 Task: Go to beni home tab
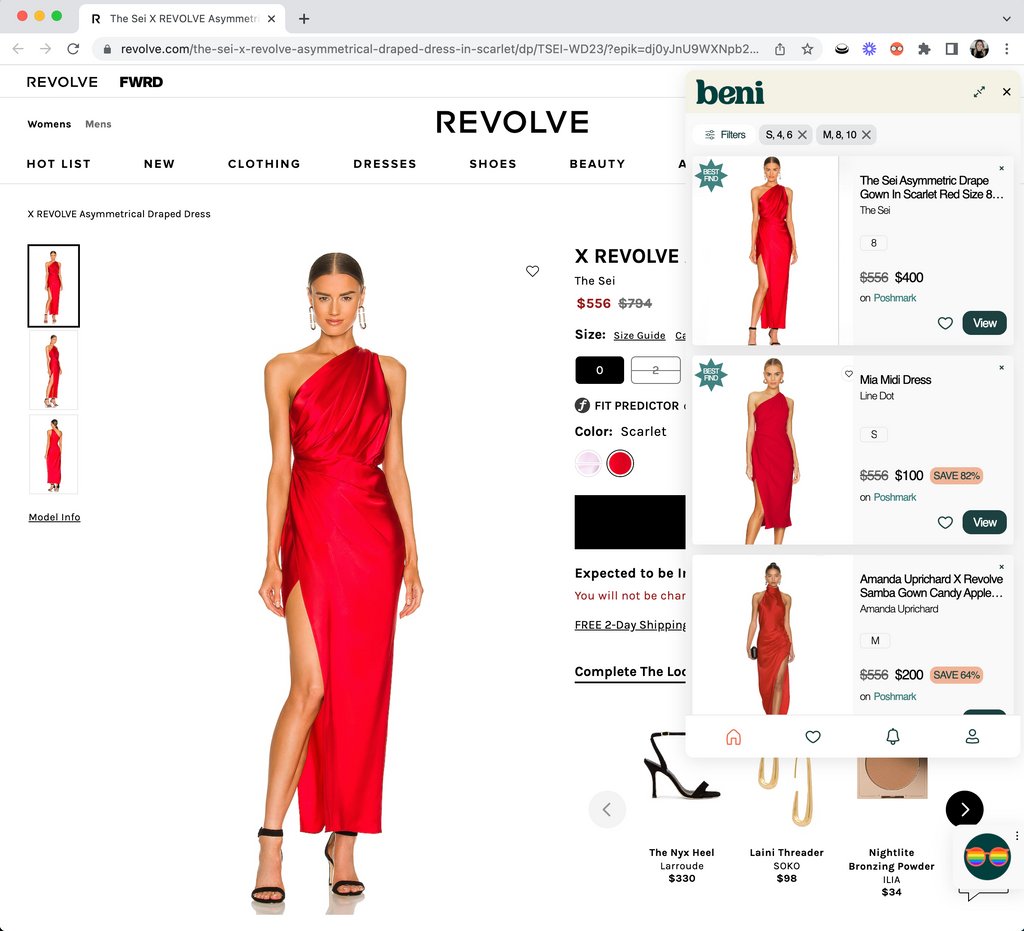733,736
